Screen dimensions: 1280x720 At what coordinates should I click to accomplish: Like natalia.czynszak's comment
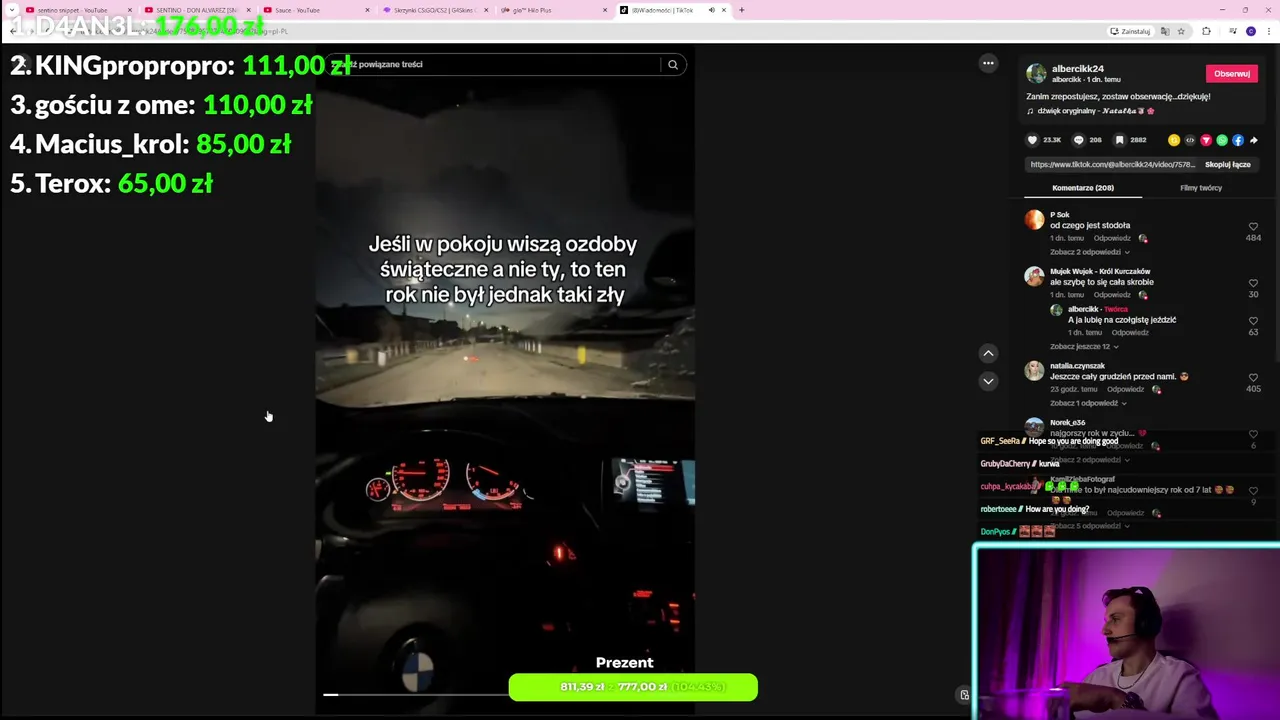pyautogui.click(x=1253, y=377)
